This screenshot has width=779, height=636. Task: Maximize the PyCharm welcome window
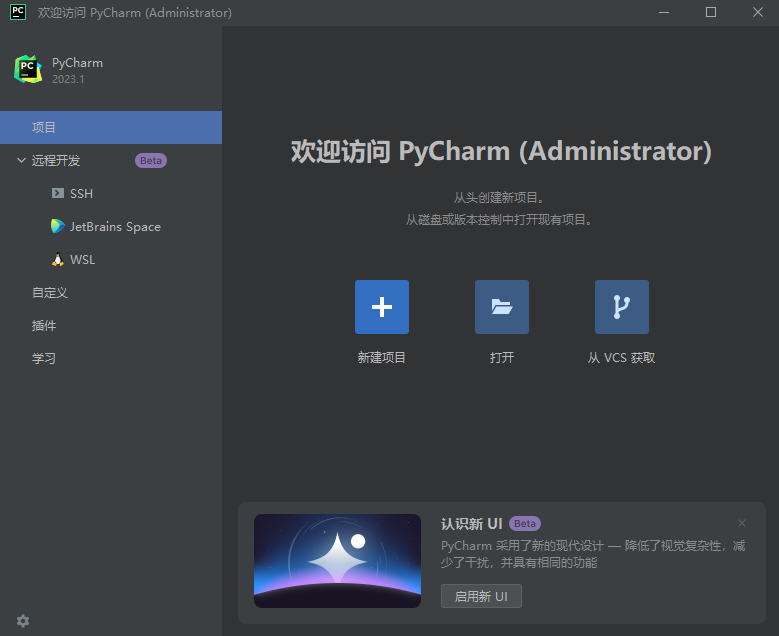(711, 12)
